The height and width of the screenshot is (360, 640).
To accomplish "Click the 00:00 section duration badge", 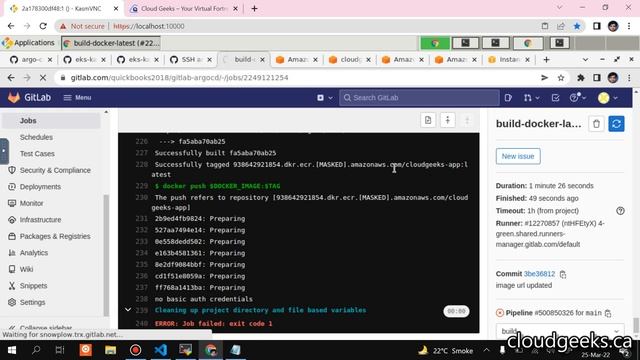I will pos(456,311).
